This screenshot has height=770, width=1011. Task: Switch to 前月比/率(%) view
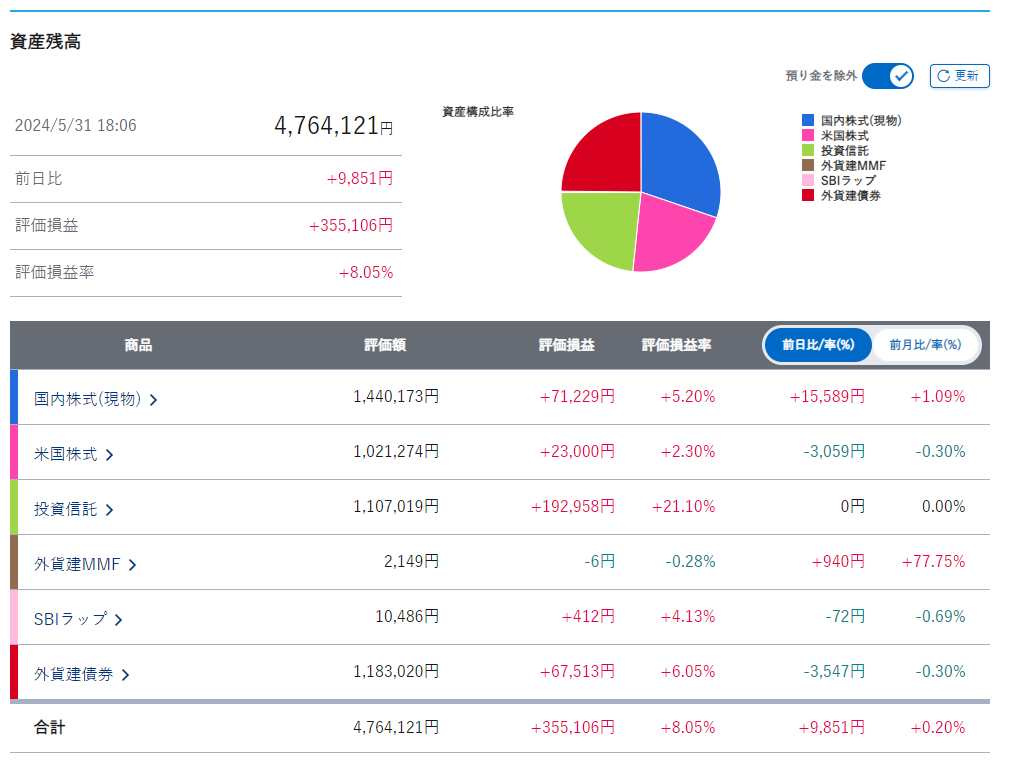coord(925,345)
